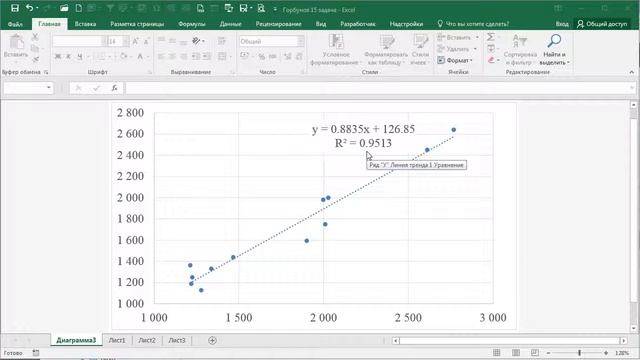Click the text Orientation icon
This screenshot has width=640, height=360.
196,41
